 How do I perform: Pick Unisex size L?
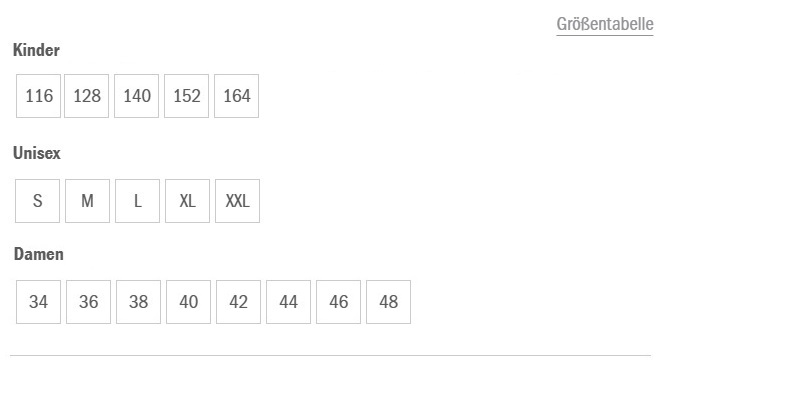pos(138,201)
